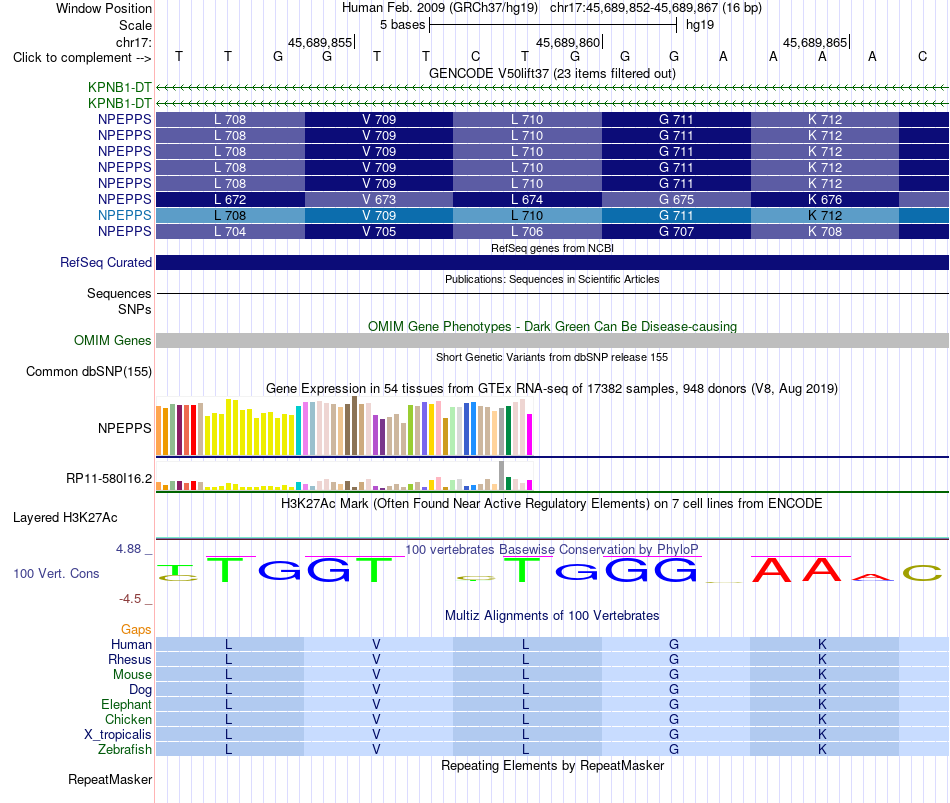Click the 'RefSeq genes from NCBI' title
This screenshot has width=950, height=803.
[552, 248]
